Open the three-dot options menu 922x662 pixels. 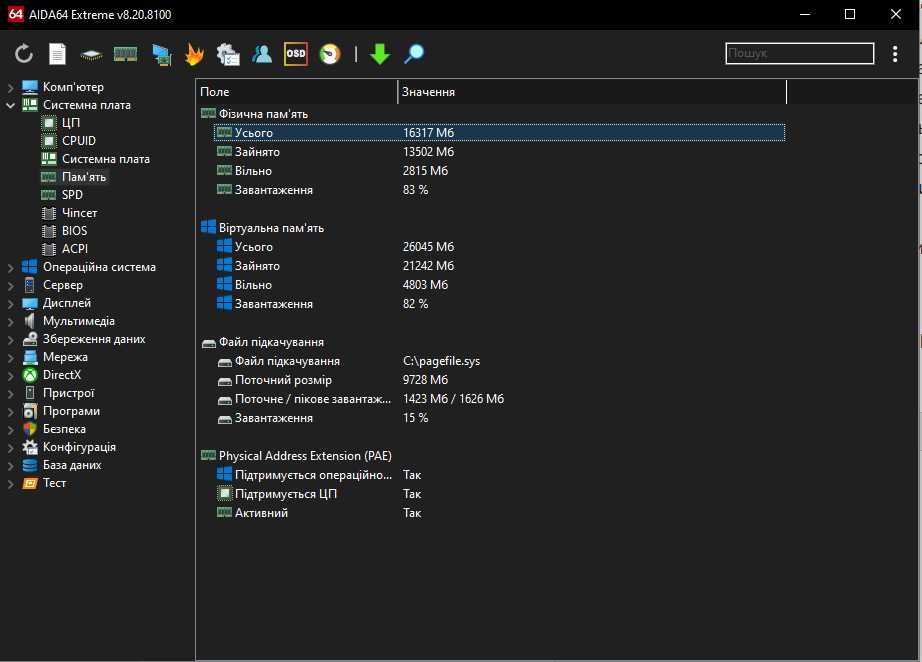(x=895, y=54)
